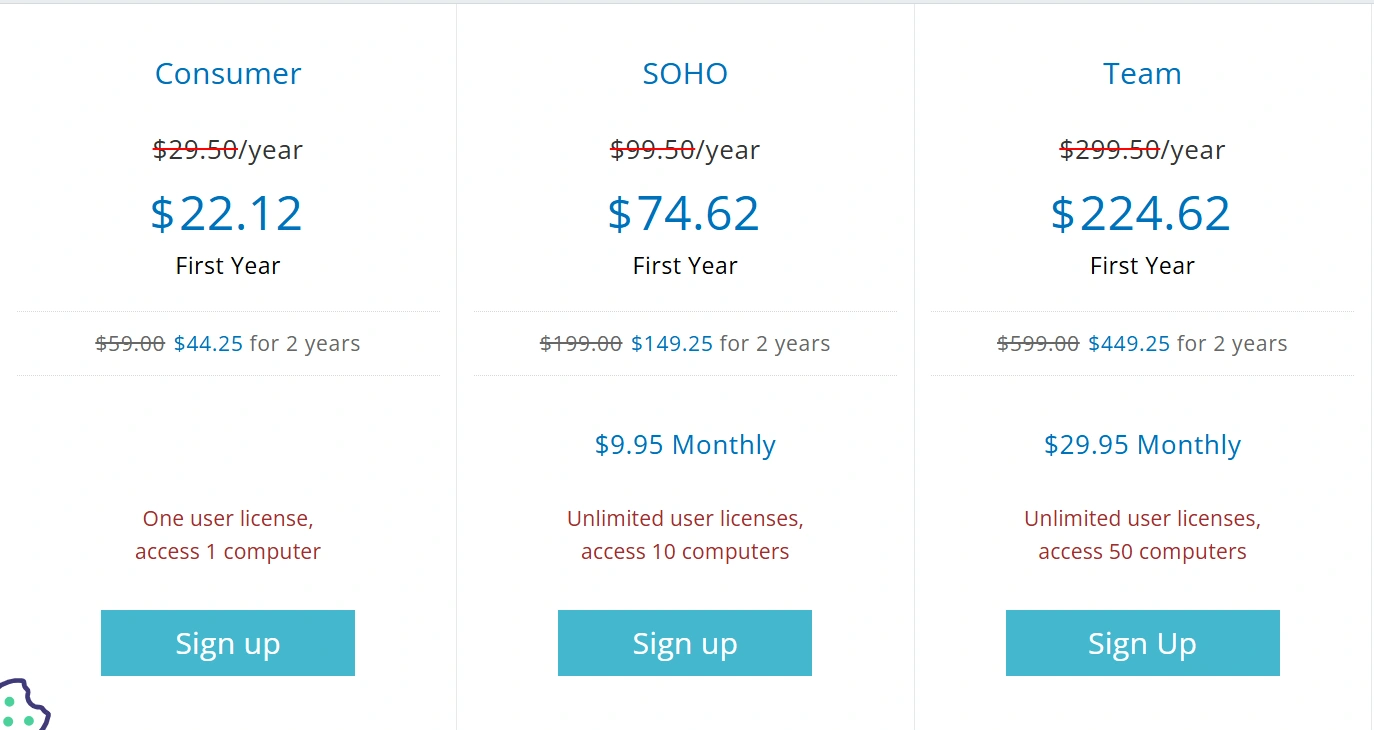Viewport: 1374px width, 730px height.
Task: Select the $44.25 two-year price
Action: coord(208,344)
